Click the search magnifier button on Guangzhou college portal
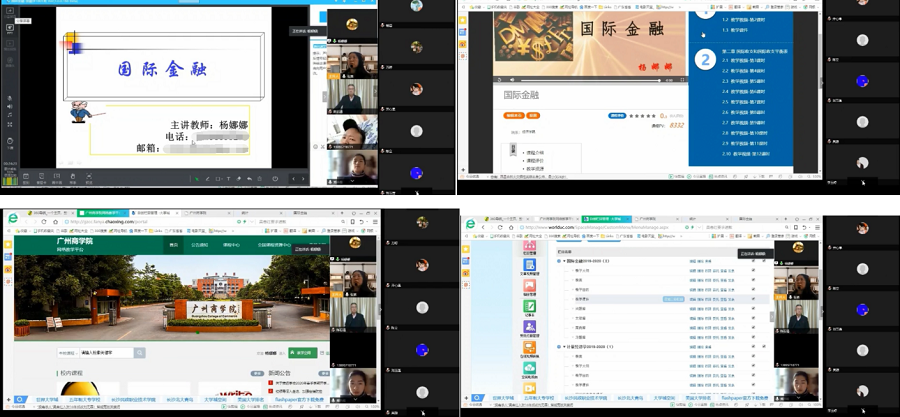Screen dimensions: 900x417 [140, 353]
